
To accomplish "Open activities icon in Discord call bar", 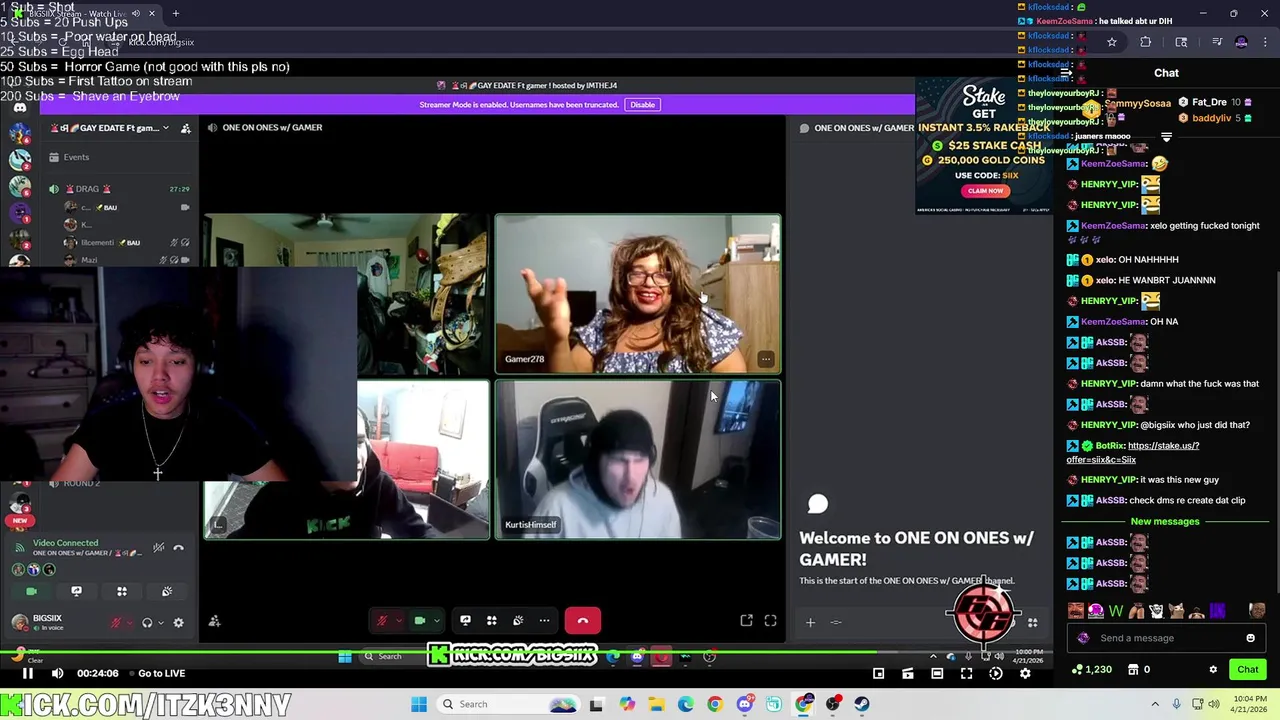I will pyautogui.click(x=491, y=621).
